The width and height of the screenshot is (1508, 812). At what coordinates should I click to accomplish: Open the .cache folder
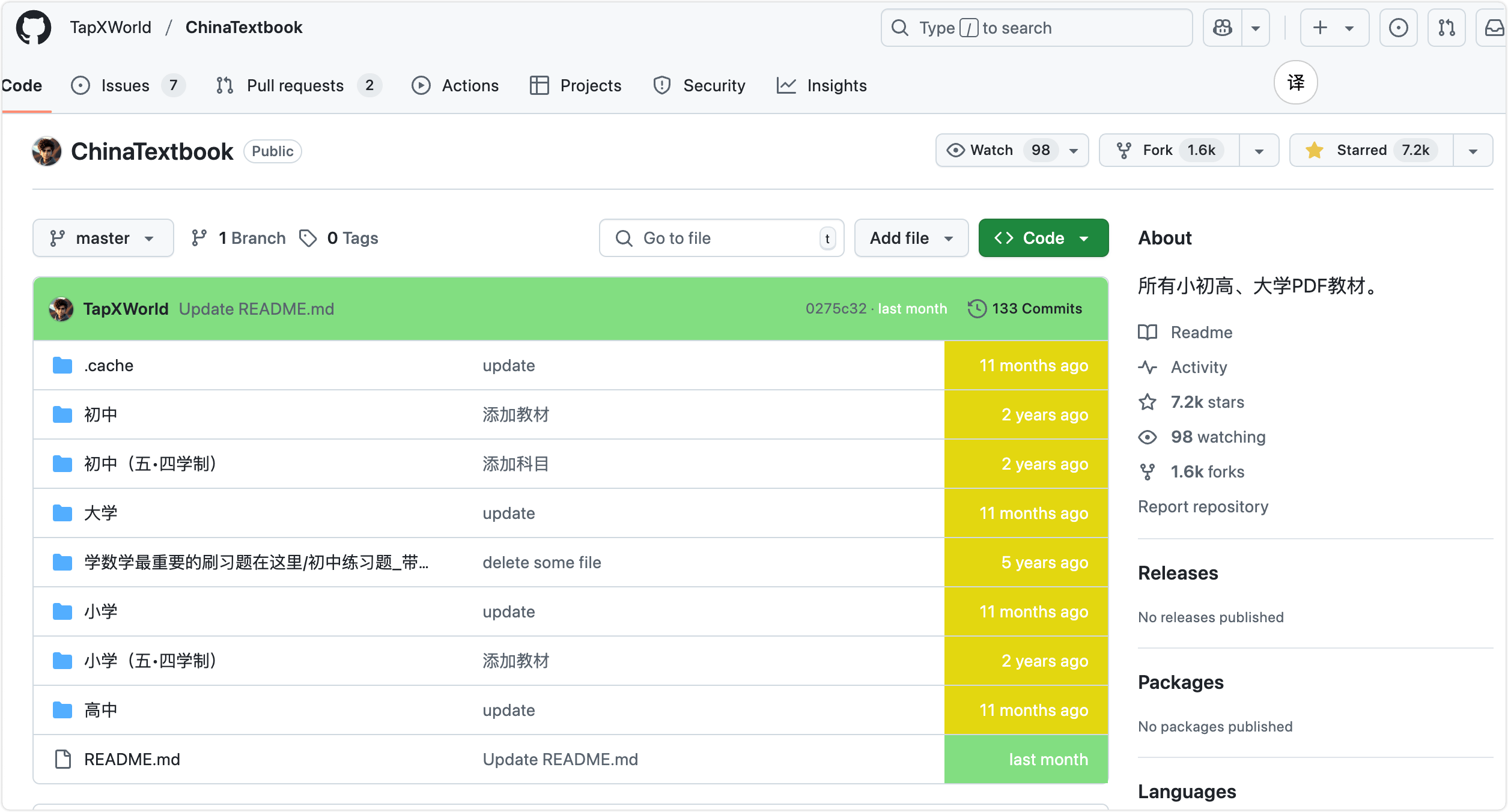[x=109, y=365]
